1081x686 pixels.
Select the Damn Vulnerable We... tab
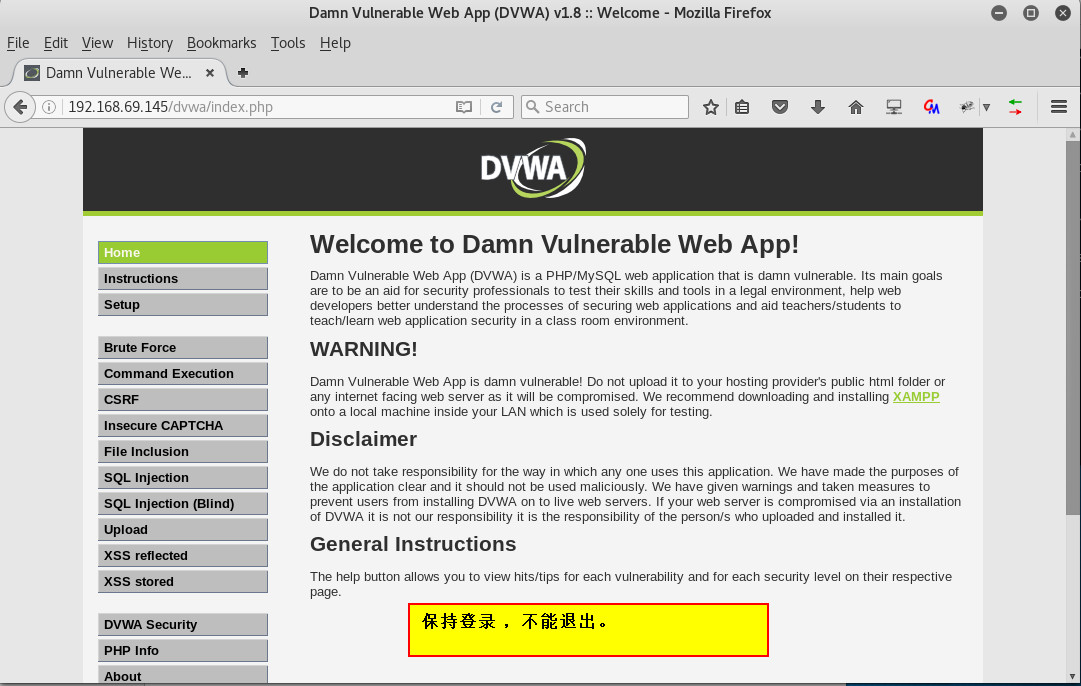(120, 72)
